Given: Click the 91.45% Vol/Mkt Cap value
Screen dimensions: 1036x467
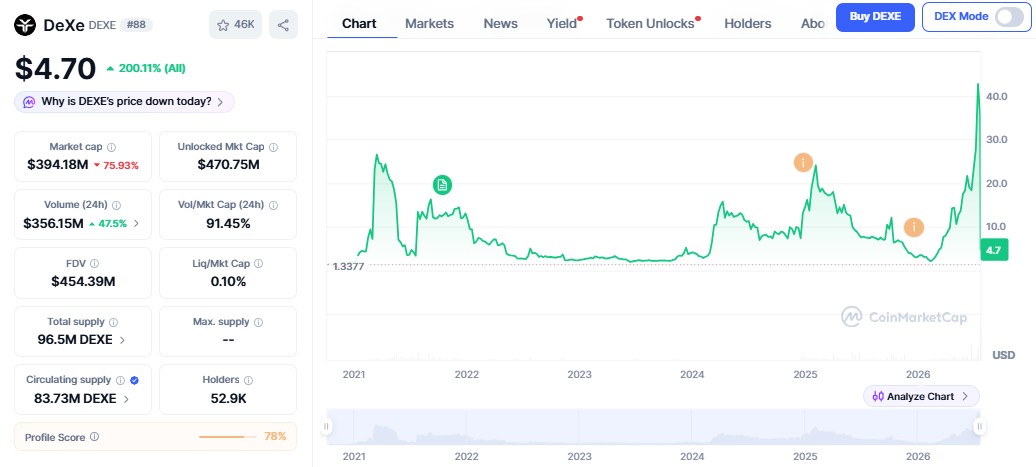Looking at the screenshot, I should coord(228,223).
